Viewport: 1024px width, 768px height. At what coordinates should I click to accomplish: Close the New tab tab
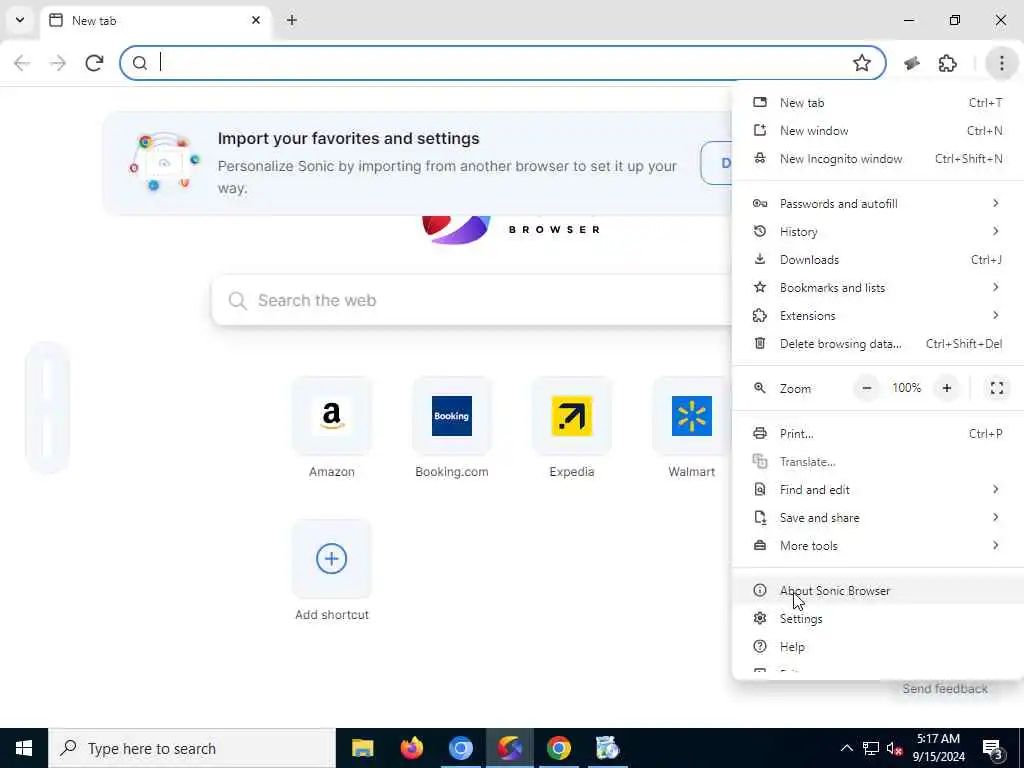pyautogui.click(x=256, y=20)
